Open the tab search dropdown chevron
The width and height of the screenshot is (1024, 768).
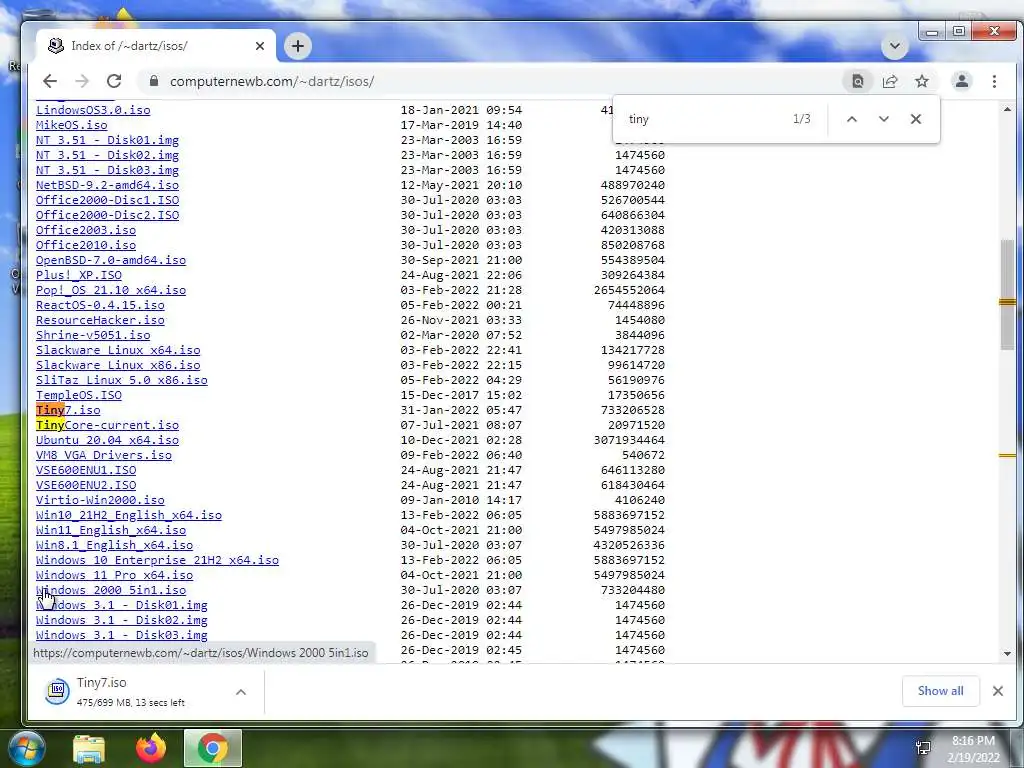[895, 46]
